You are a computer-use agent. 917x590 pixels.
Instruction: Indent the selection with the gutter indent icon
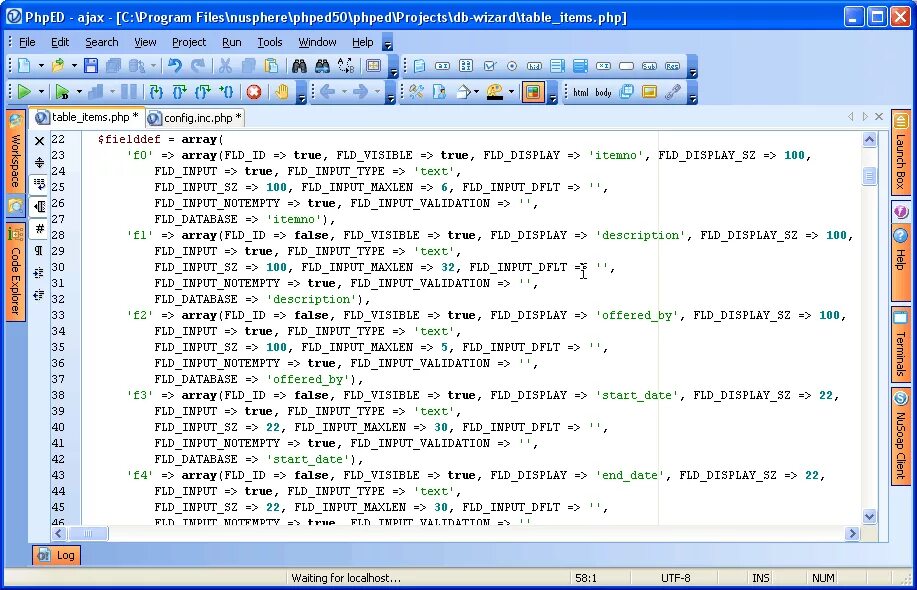point(39,272)
